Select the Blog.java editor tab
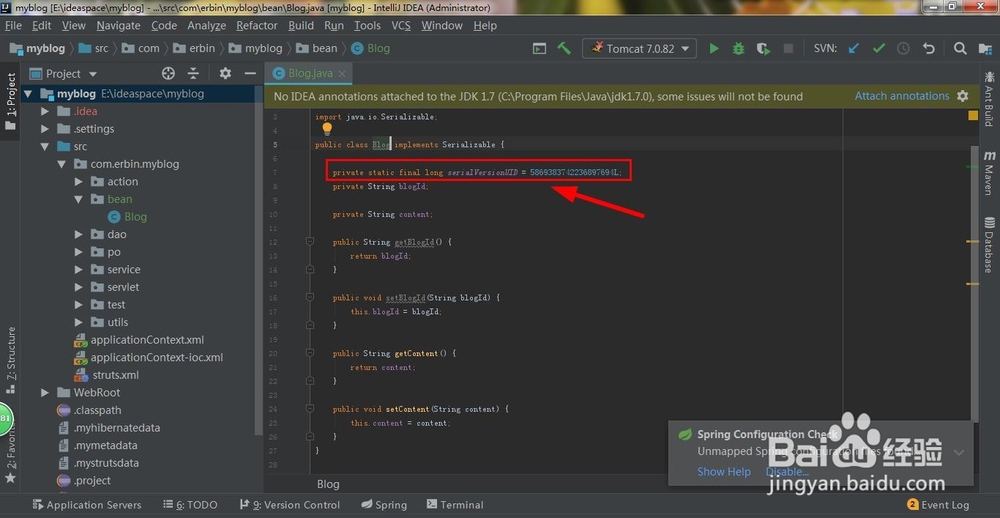Image resolution: width=1000 pixels, height=518 pixels. [x=311, y=73]
